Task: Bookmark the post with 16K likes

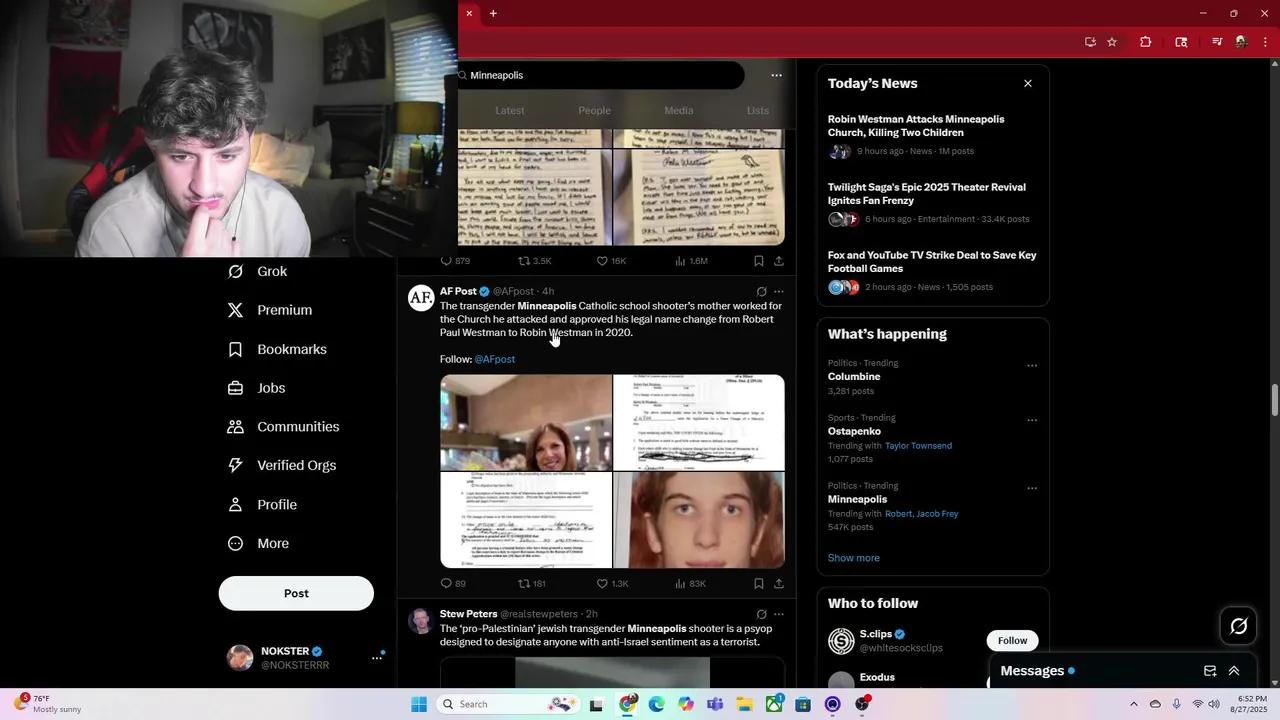Action: click(x=759, y=261)
